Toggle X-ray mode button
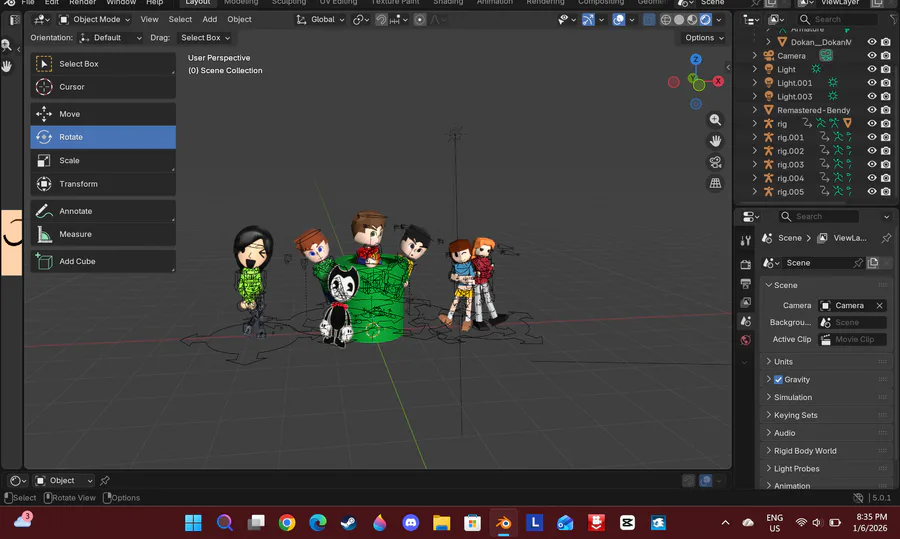The width and height of the screenshot is (900, 539). pyautogui.click(x=649, y=20)
